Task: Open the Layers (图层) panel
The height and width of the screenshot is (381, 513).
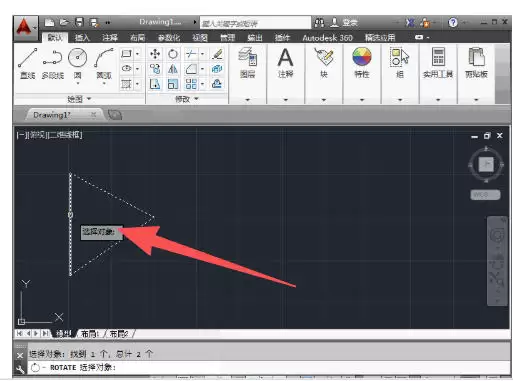Action: click(x=247, y=63)
